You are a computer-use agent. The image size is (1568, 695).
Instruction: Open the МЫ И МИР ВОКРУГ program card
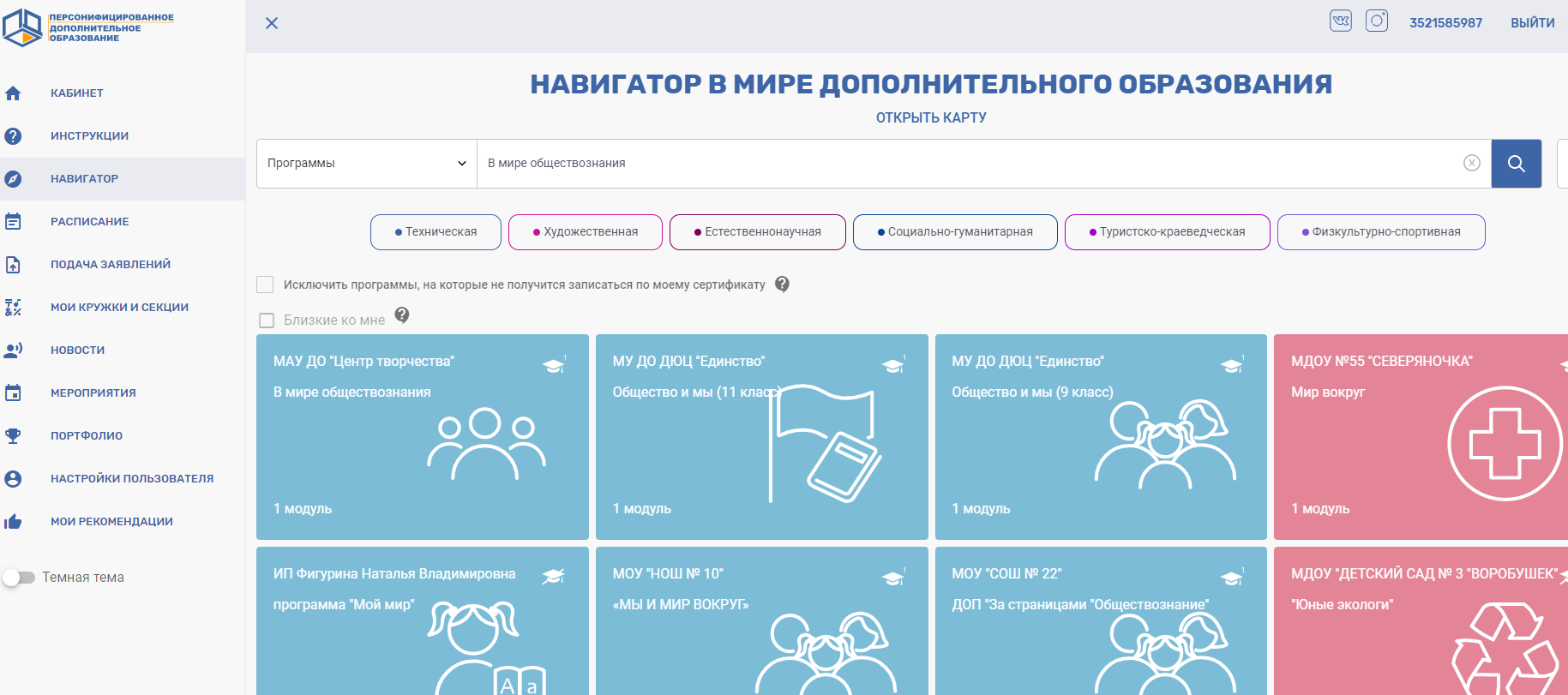pyautogui.click(x=762, y=621)
